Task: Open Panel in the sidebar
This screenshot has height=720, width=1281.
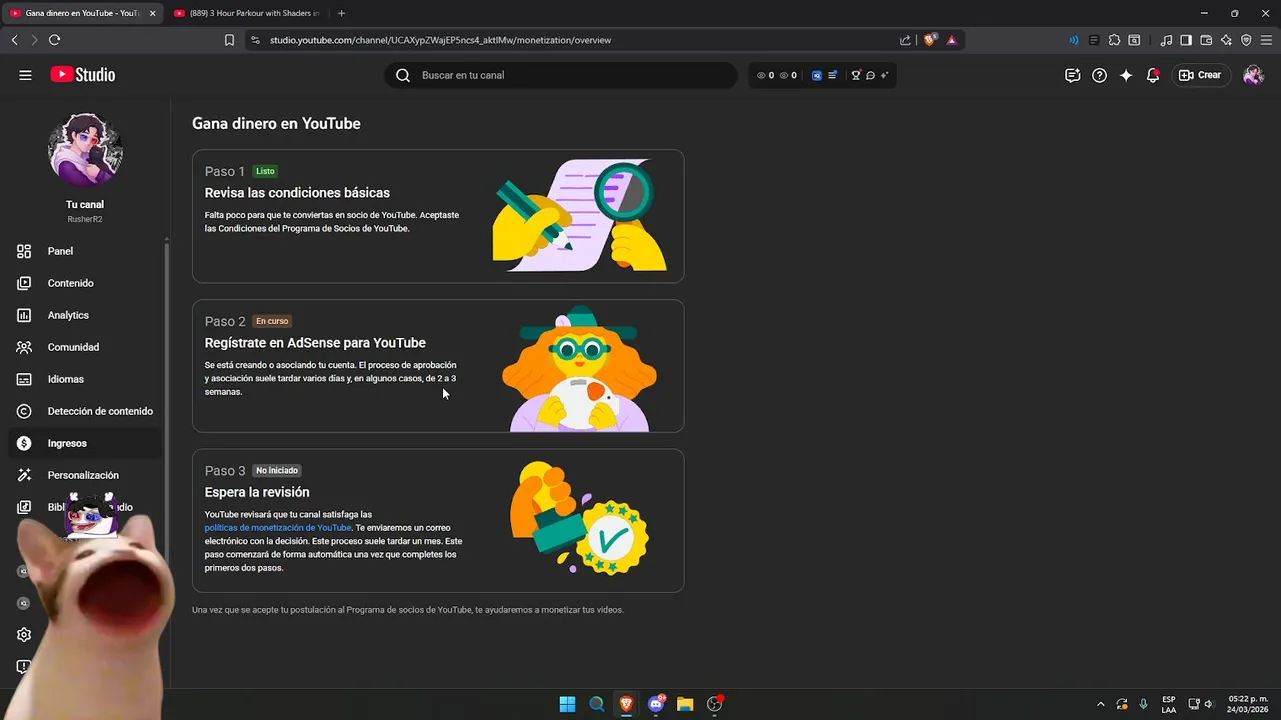Action: tap(84, 251)
